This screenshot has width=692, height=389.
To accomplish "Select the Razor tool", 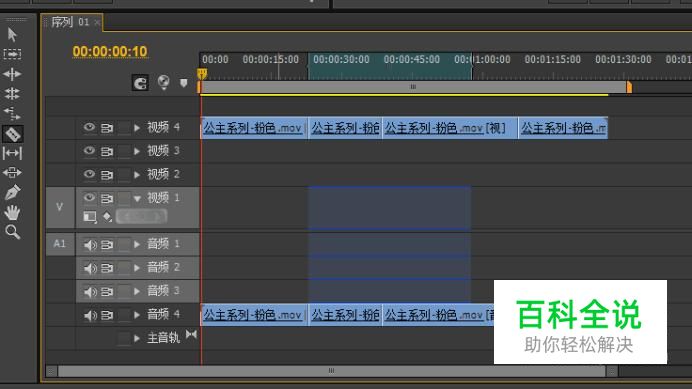I will [13, 134].
